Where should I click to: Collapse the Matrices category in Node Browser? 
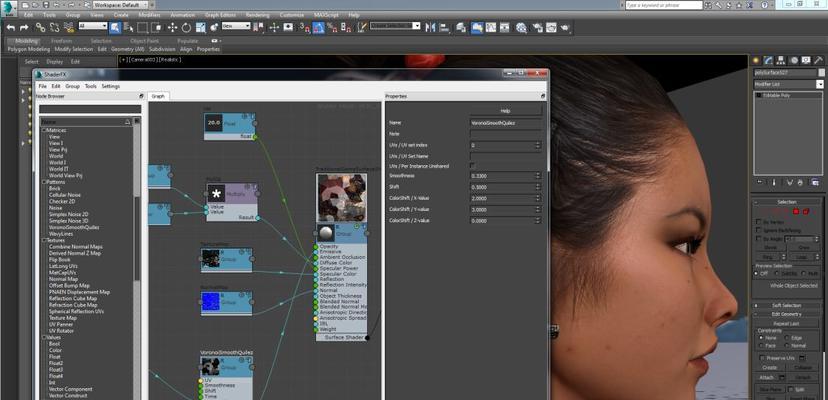click(44, 130)
